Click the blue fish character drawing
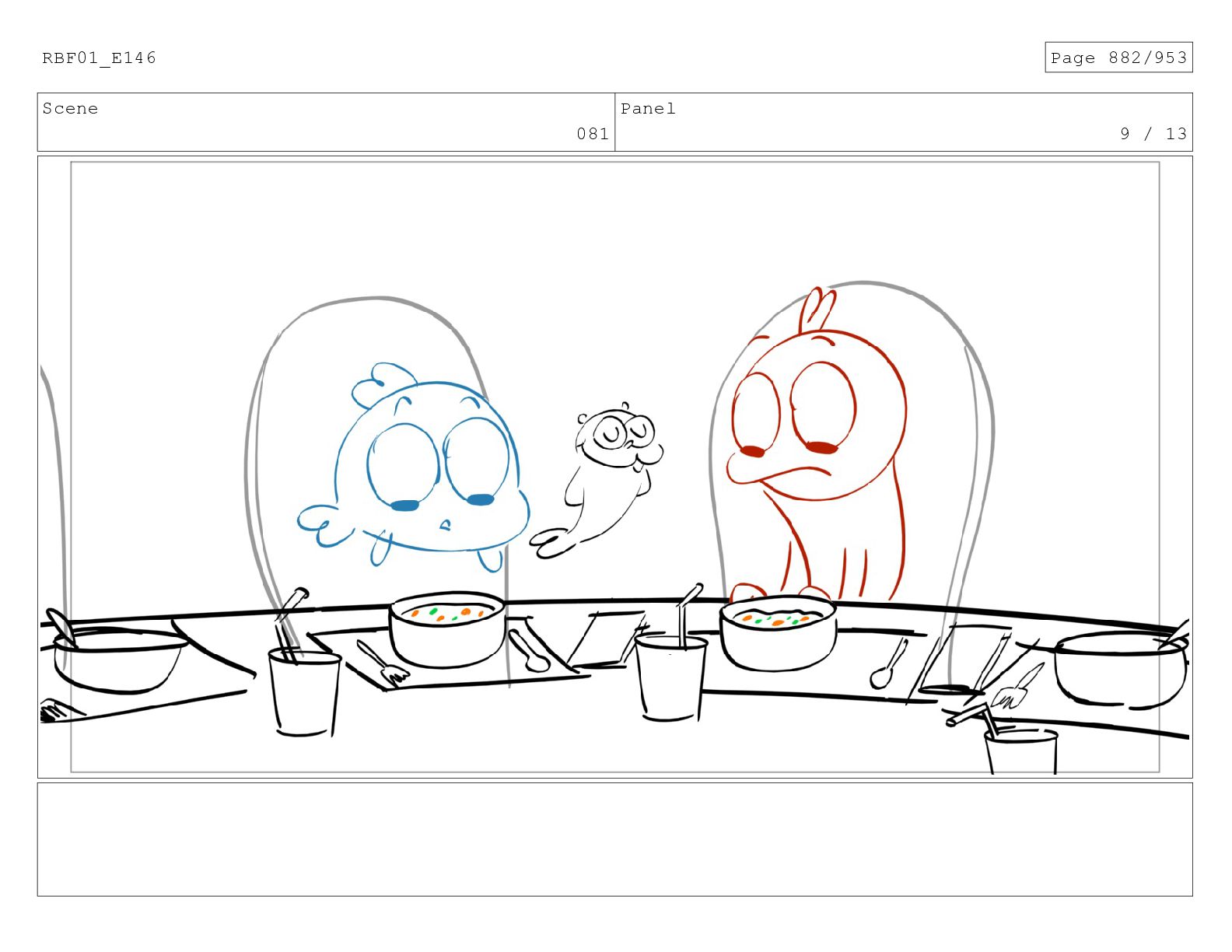Viewport: 1232px width, 952px height. [x=415, y=467]
